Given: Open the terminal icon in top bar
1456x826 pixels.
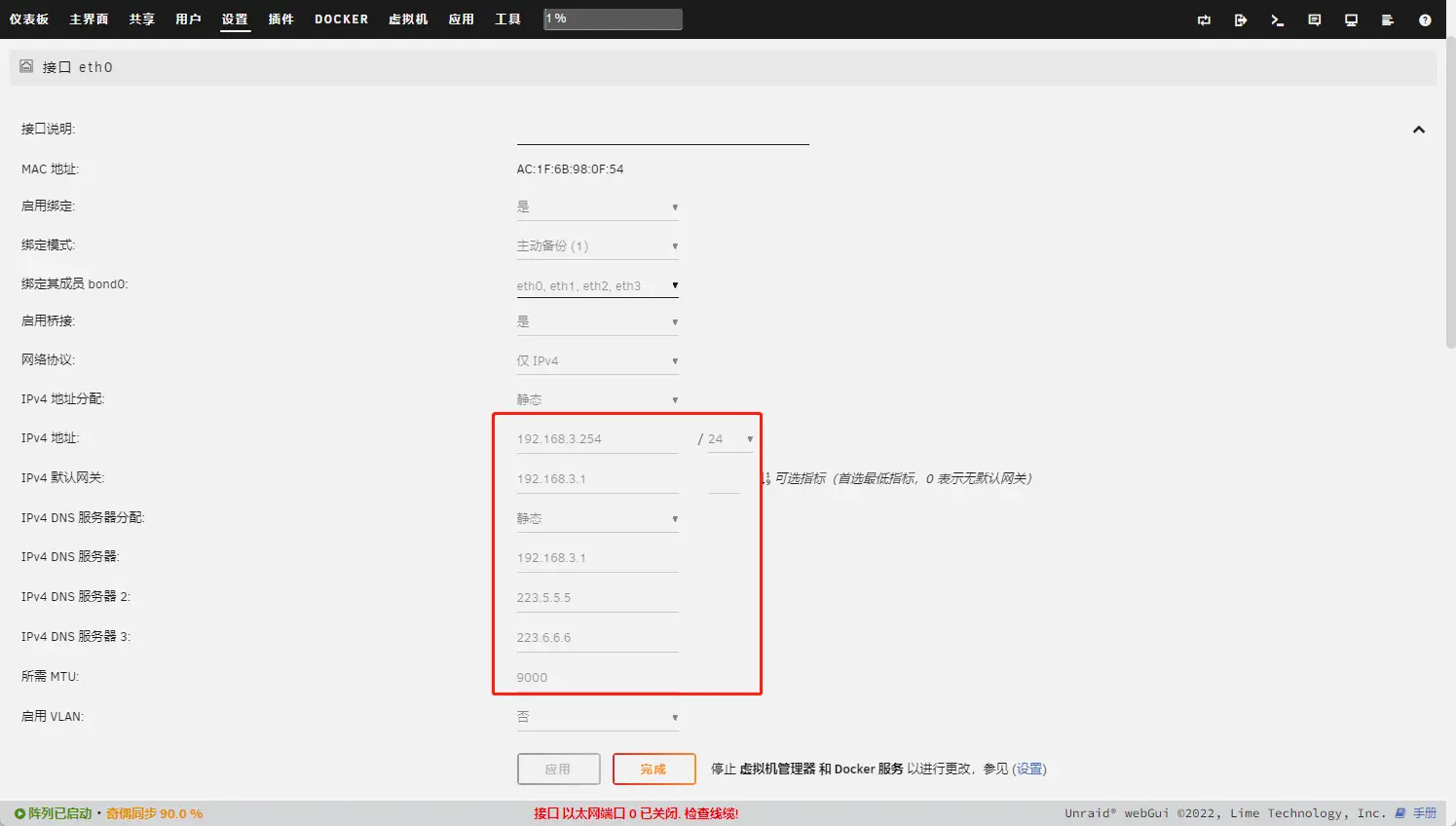Looking at the screenshot, I should pyautogui.click(x=1277, y=19).
